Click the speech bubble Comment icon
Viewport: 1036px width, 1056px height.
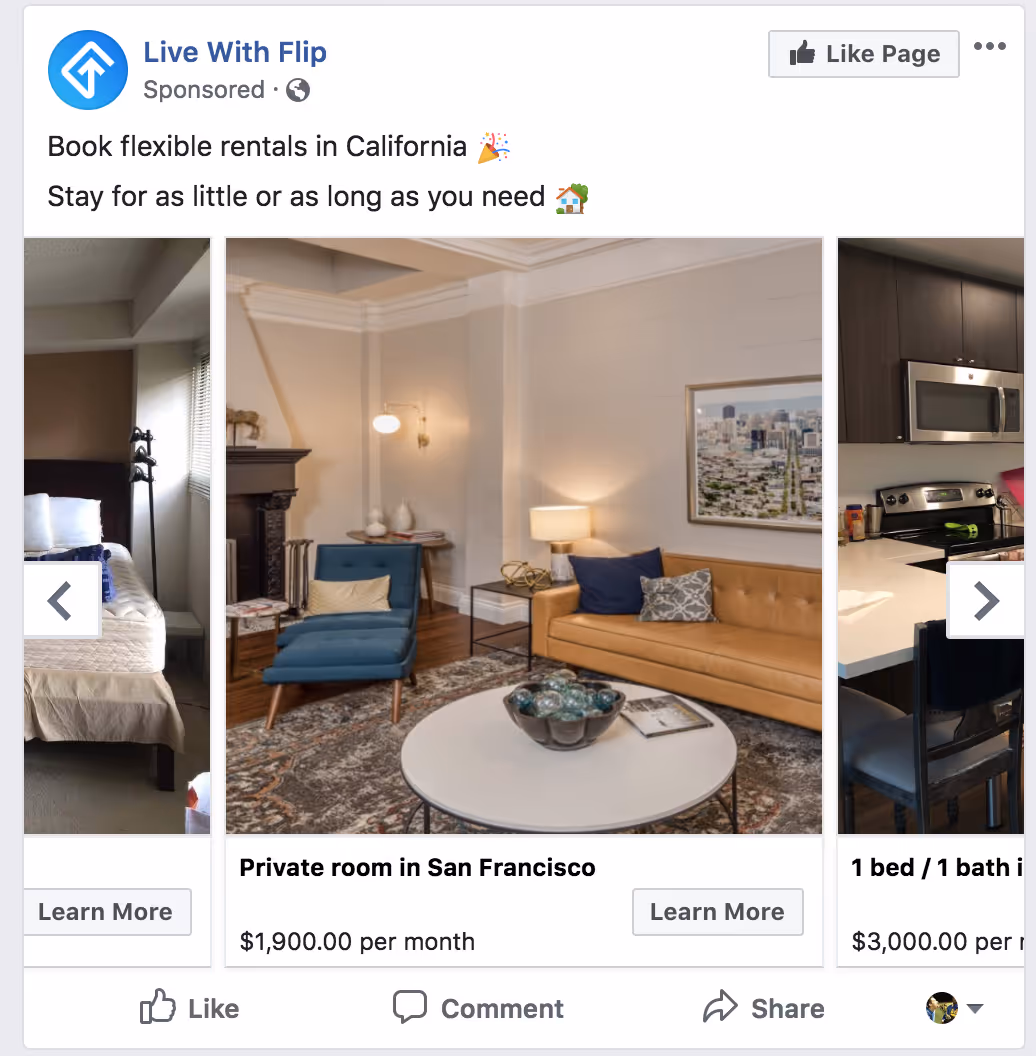(x=410, y=1007)
